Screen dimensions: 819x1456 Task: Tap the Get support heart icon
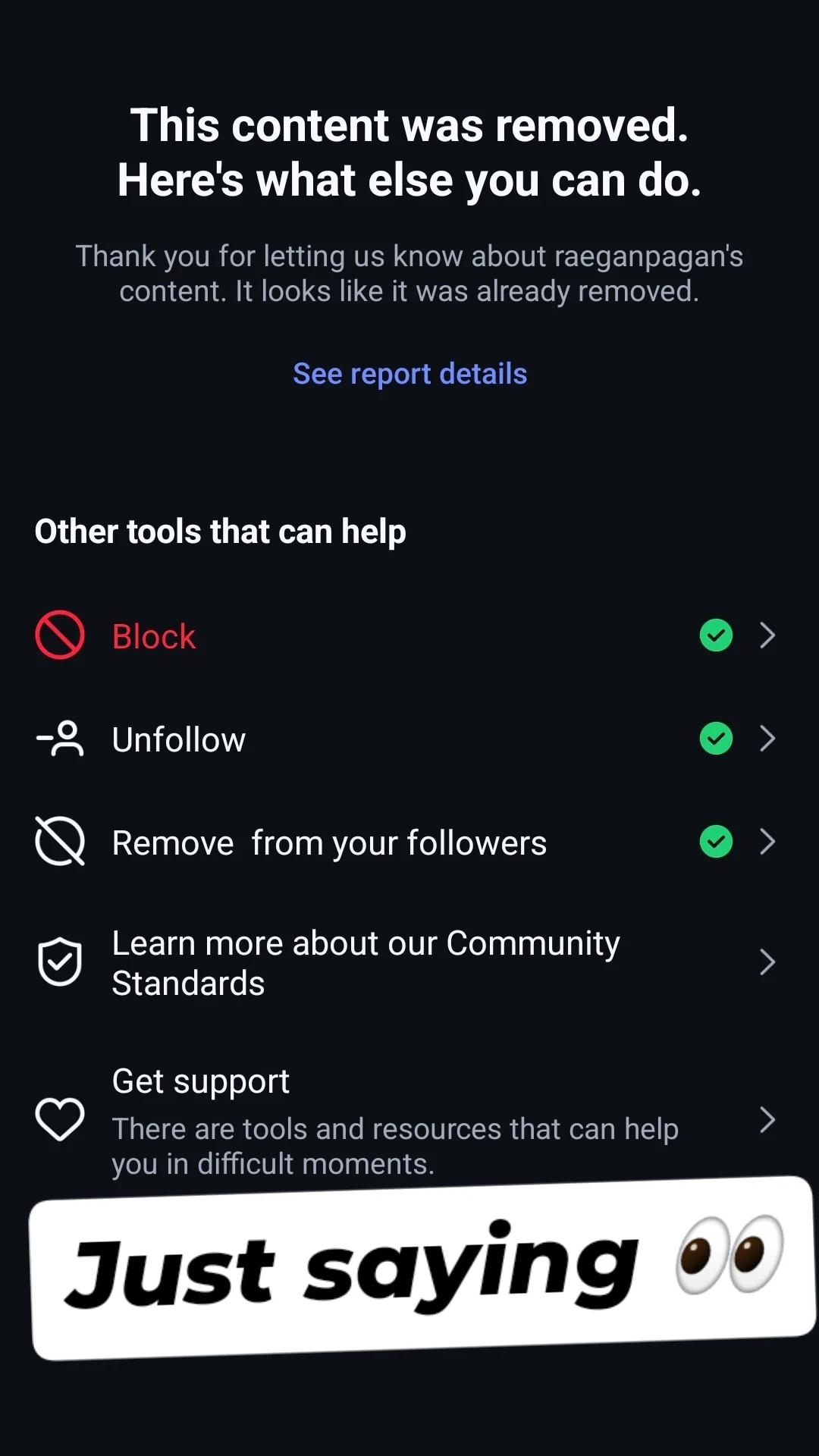tap(60, 1119)
